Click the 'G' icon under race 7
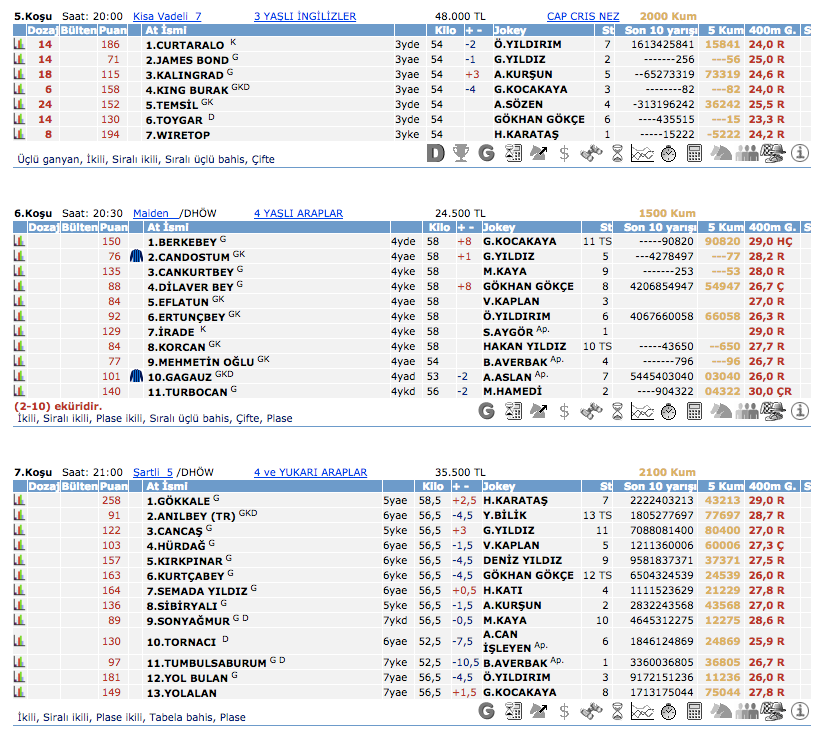 pos(487,711)
